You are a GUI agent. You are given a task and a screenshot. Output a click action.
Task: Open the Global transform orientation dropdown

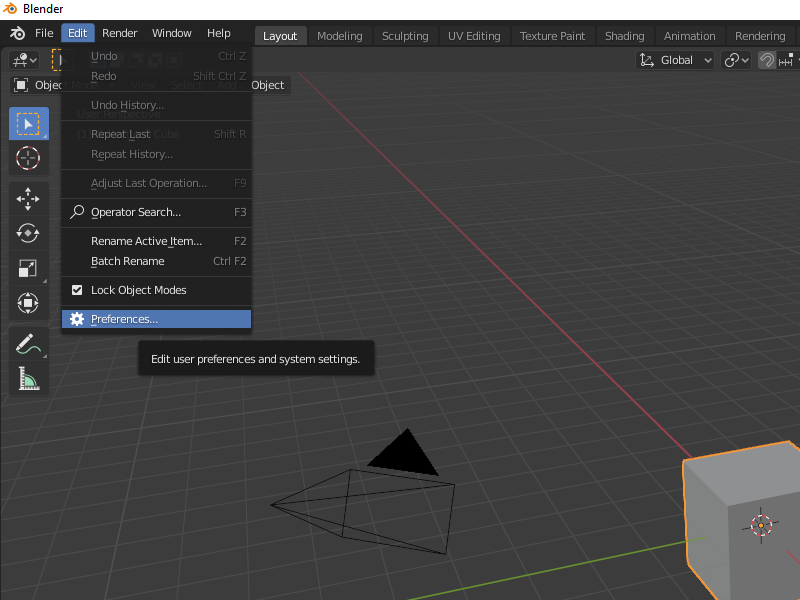click(676, 60)
